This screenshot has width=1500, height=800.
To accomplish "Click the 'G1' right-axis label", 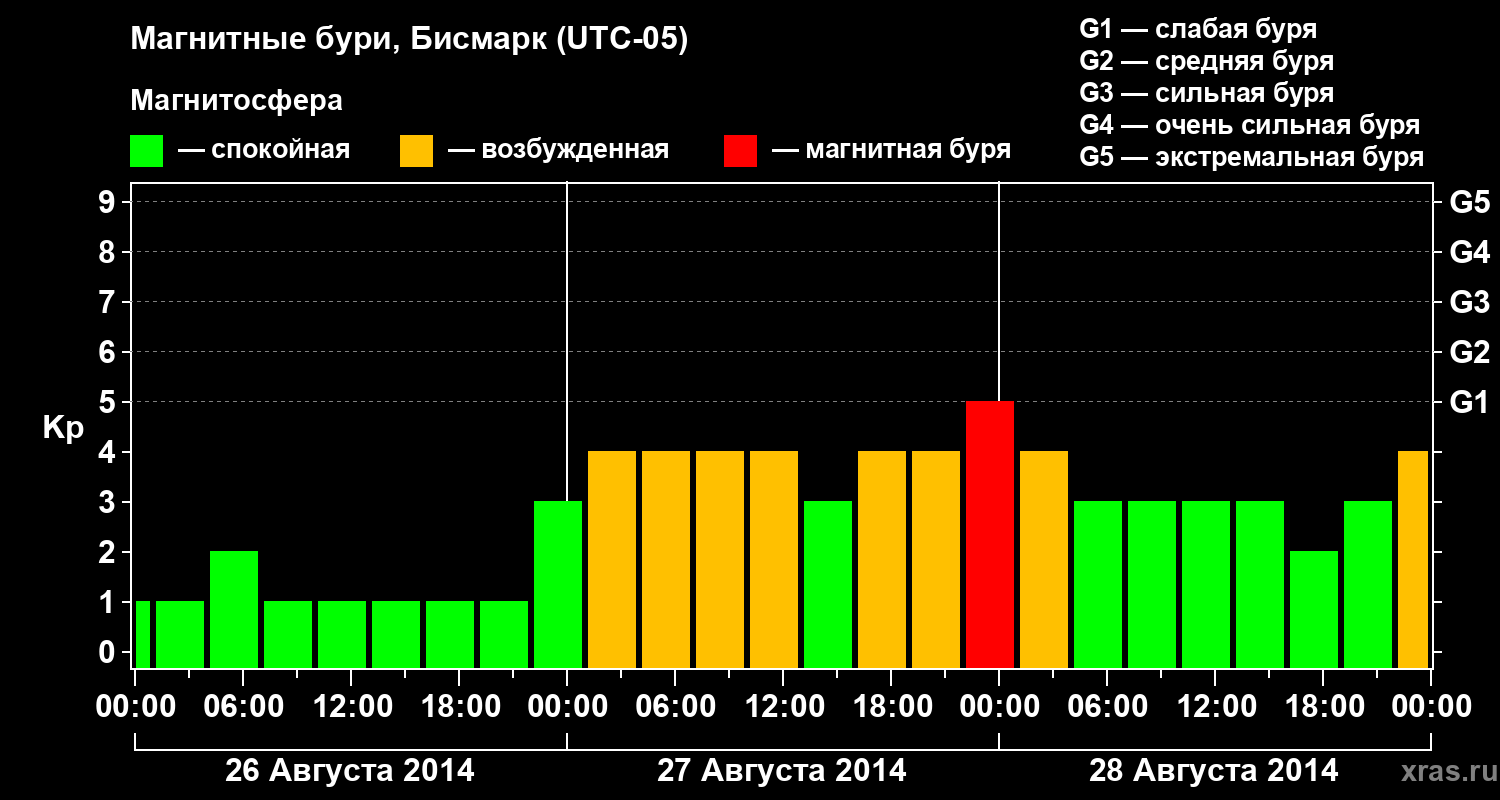I will click(1469, 402).
